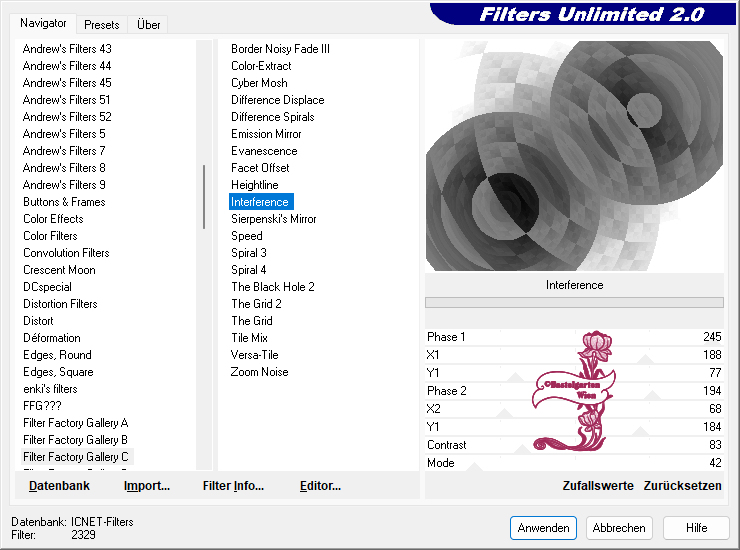This screenshot has height=550, width=740.
Task: Select Andrew's Filters 9 category
Action: coord(64,185)
